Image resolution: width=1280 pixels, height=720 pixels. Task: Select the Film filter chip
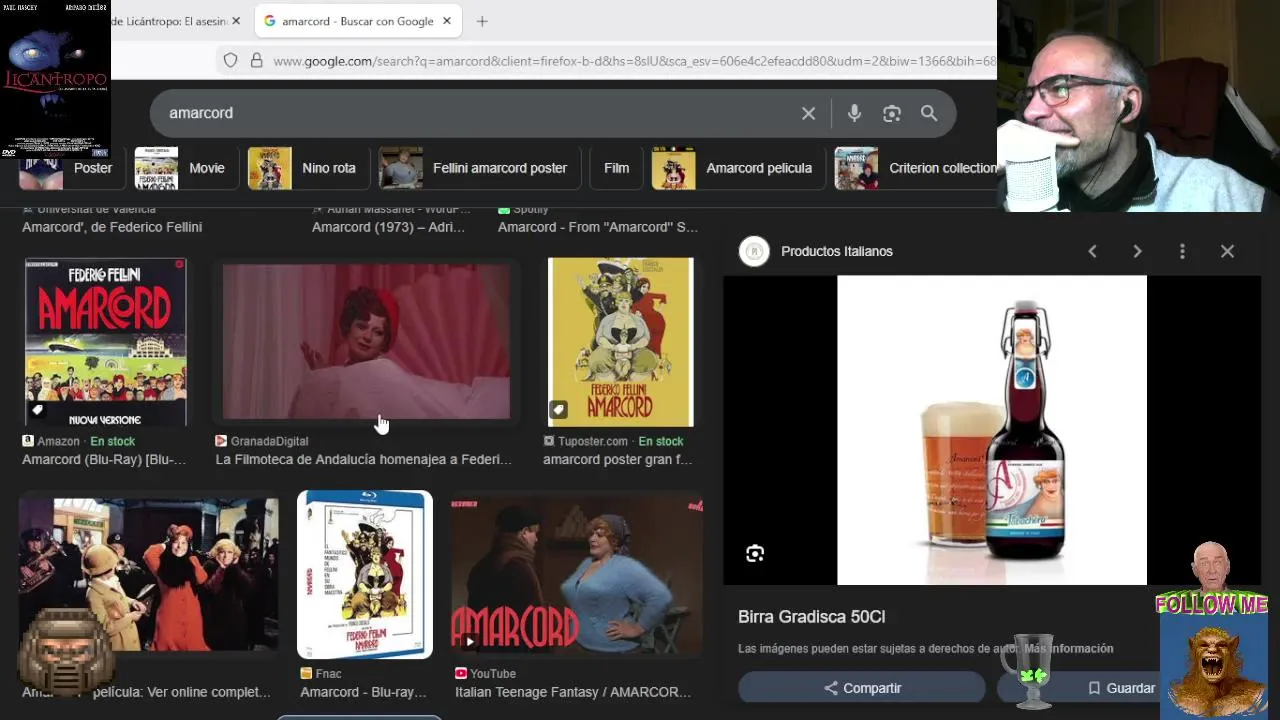[x=616, y=168]
